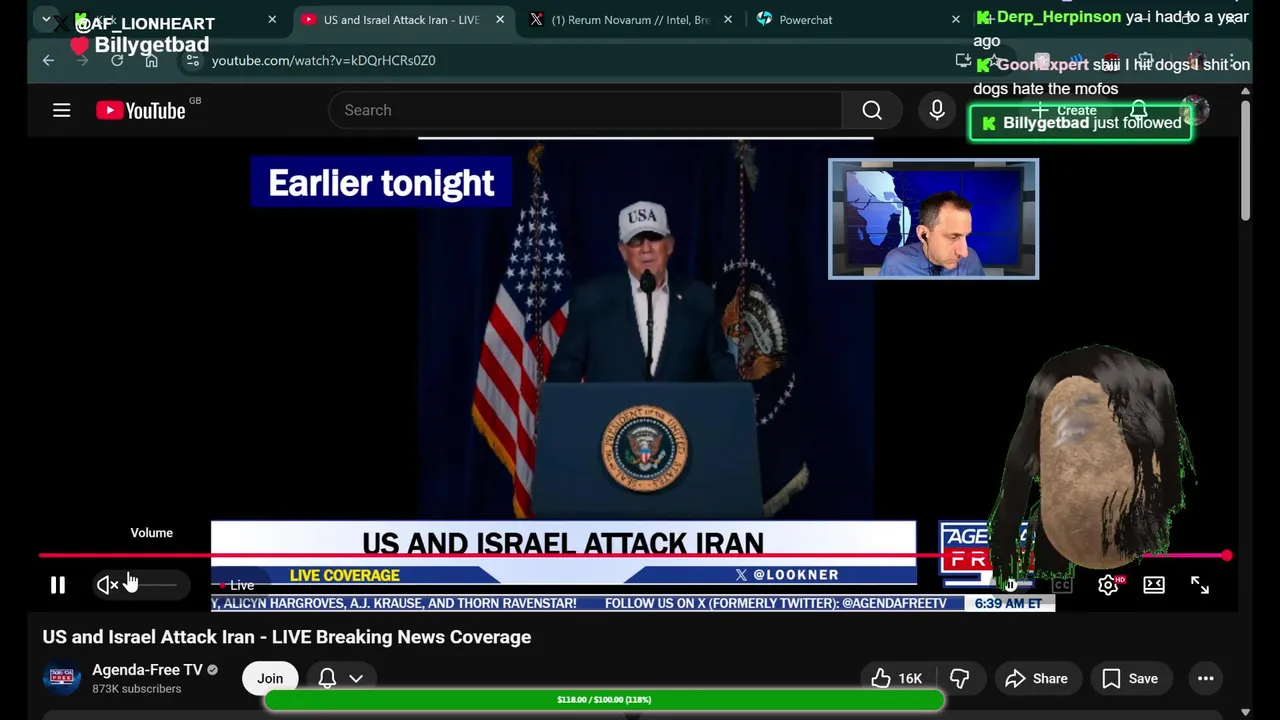Seek along the red video progress bar

(633, 555)
